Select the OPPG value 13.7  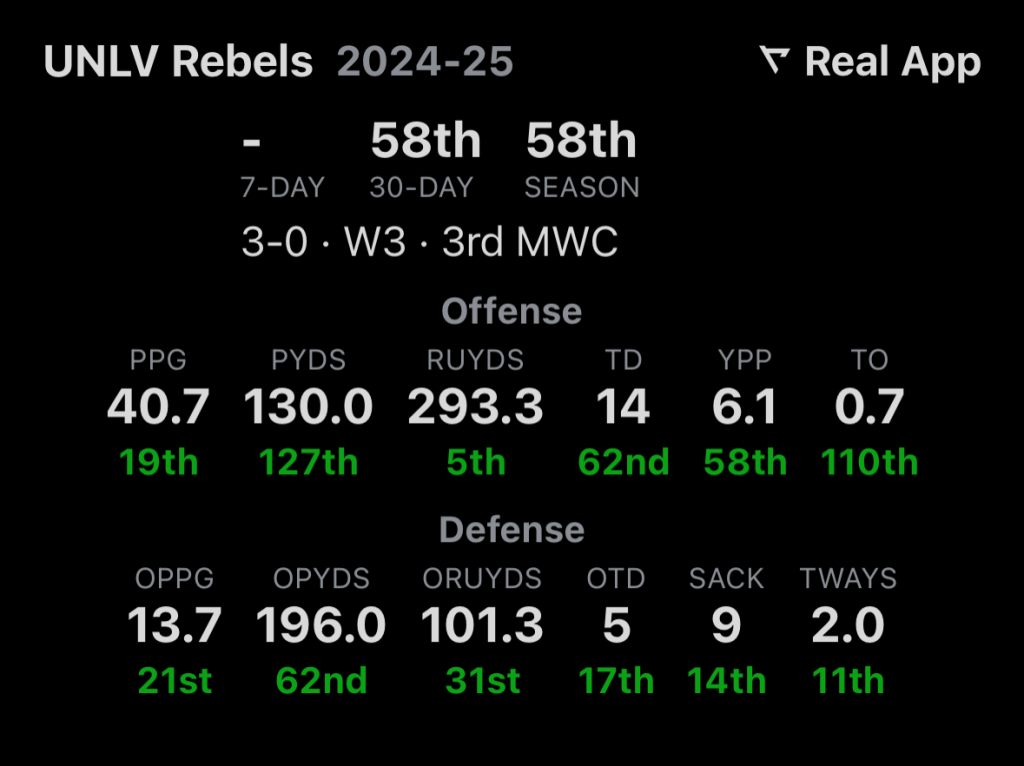click(x=174, y=626)
